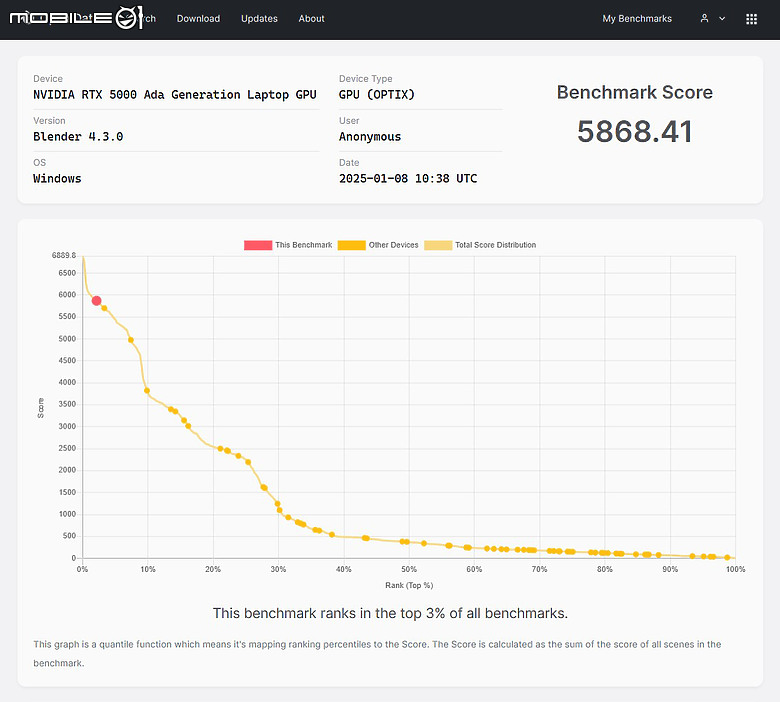Select the Windows OS value
The width and height of the screenshot is (780, 702).
point(57,178)
